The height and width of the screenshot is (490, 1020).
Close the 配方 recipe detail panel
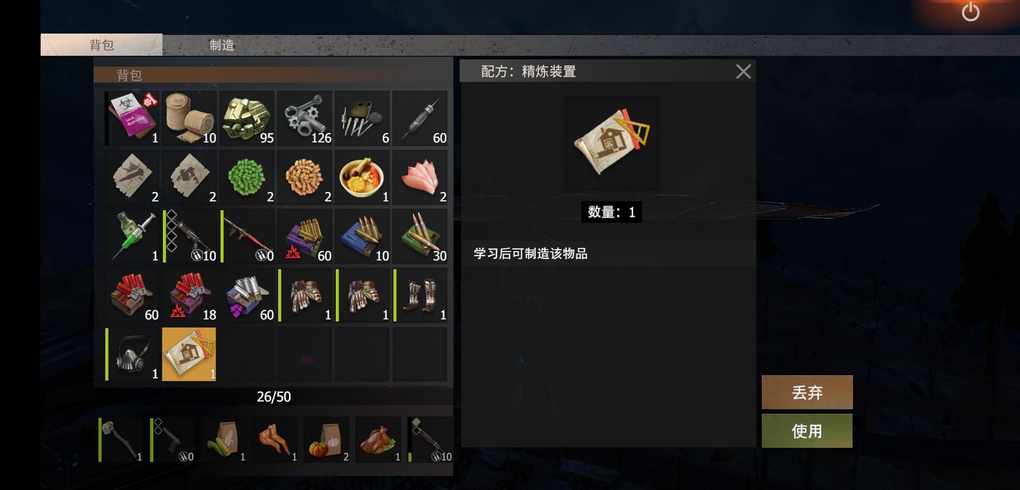coord(743,72)
